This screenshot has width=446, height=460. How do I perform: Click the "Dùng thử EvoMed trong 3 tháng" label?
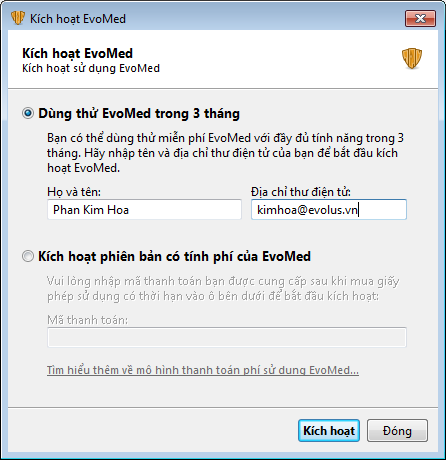[139, 113]
